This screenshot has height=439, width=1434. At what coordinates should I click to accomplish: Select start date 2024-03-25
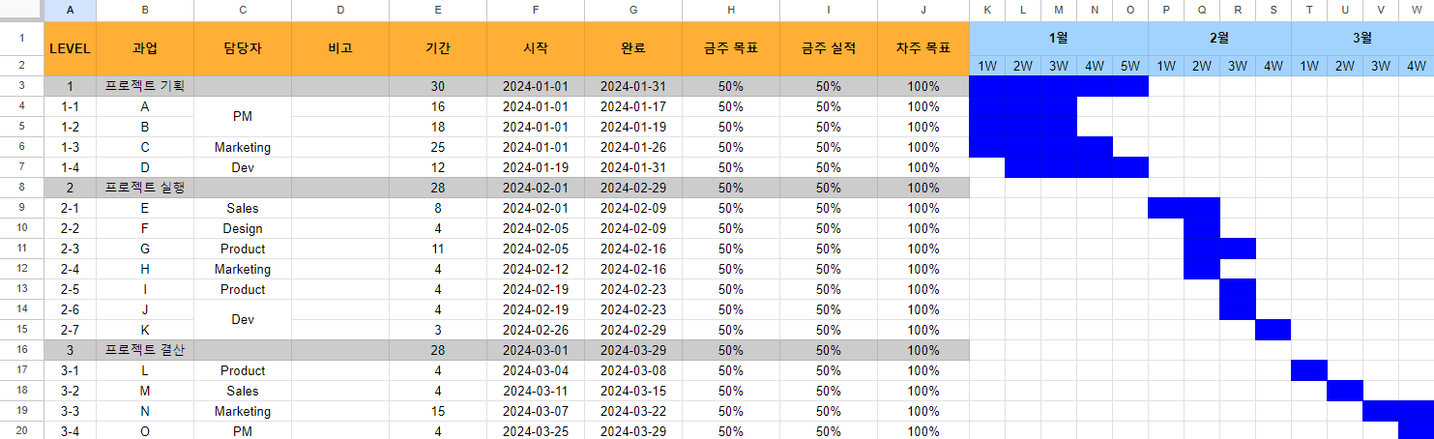coord(536,431)
